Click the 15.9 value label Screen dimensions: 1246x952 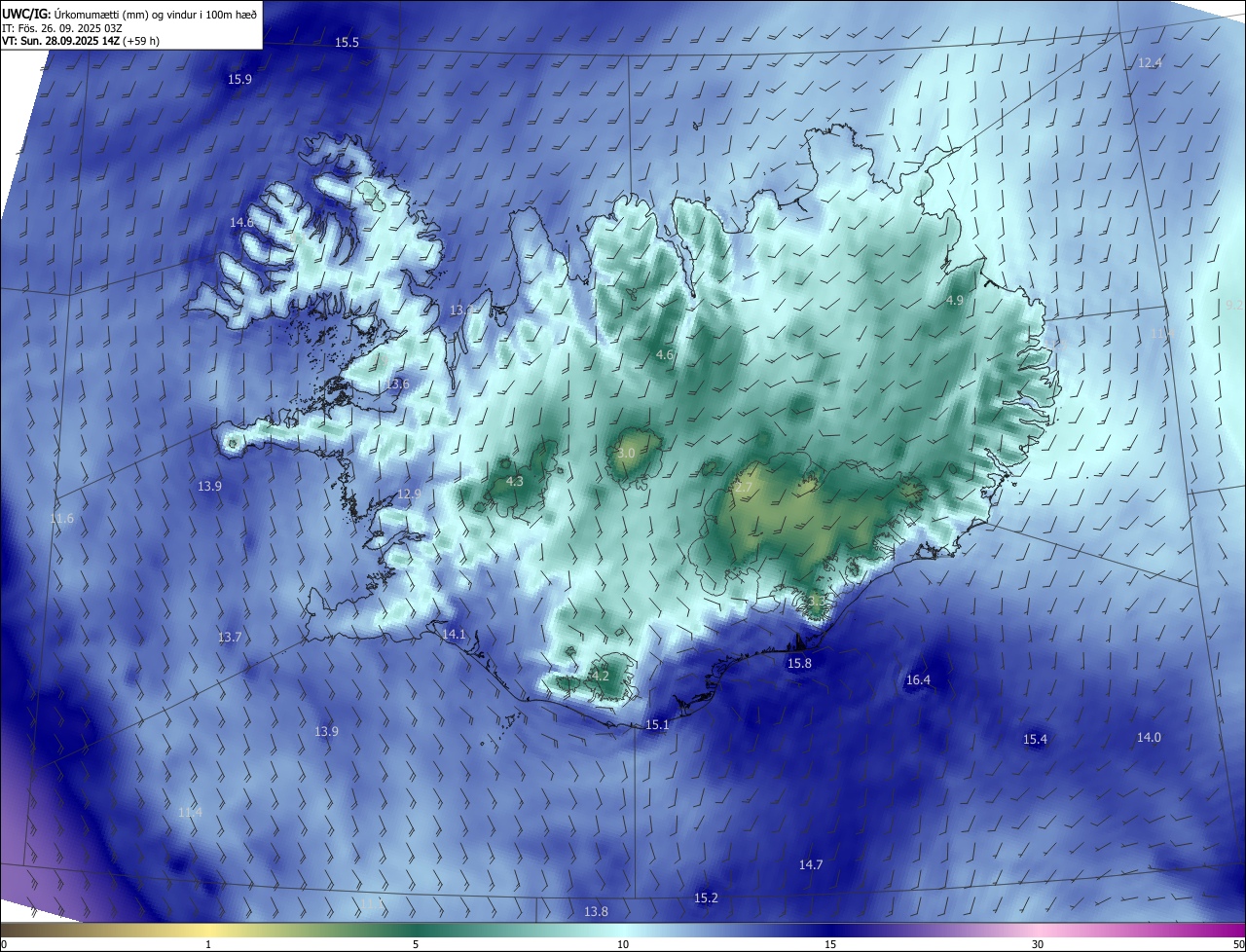[239, 80]
